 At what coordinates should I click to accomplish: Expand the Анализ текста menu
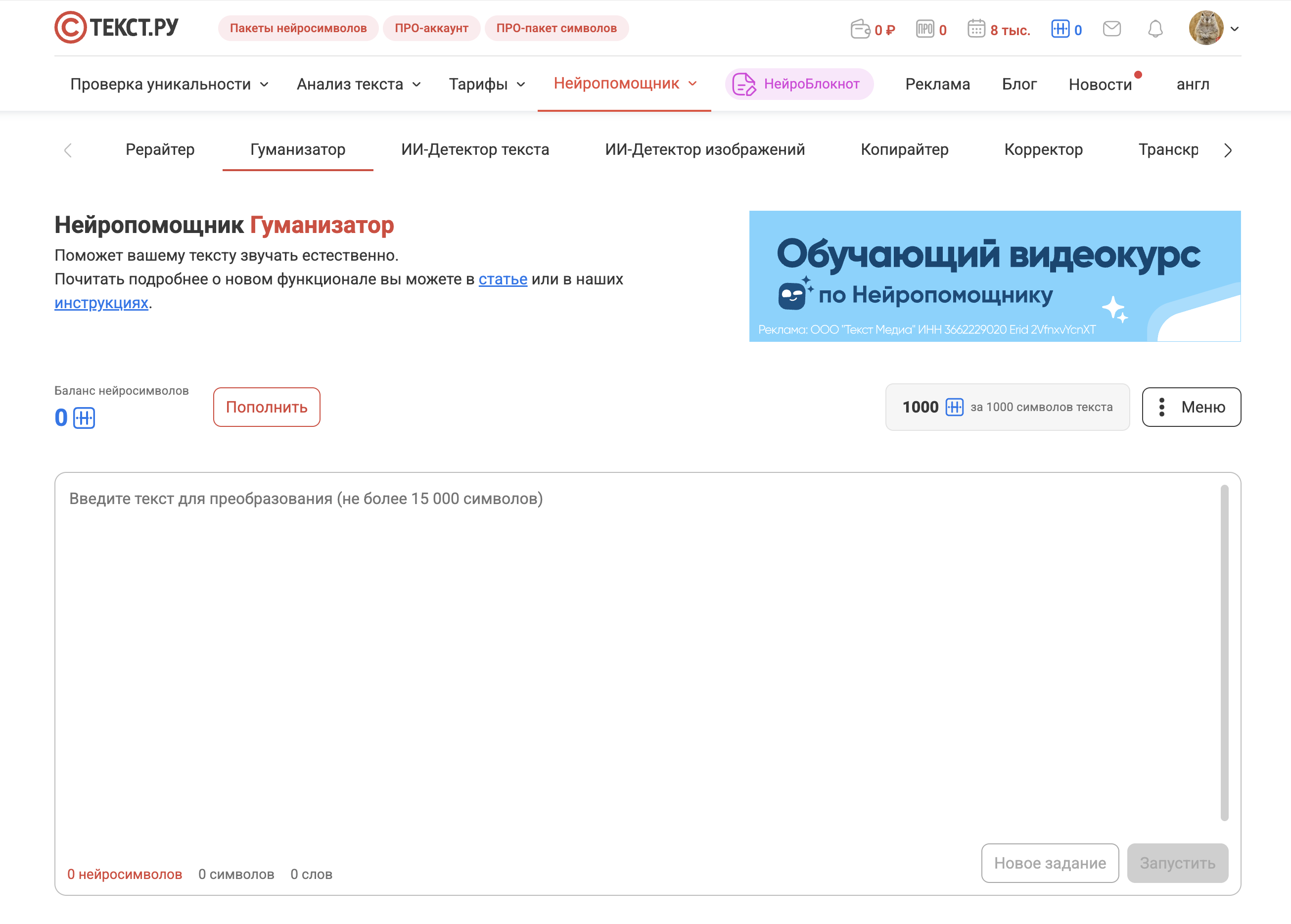[x=359, y=84]
